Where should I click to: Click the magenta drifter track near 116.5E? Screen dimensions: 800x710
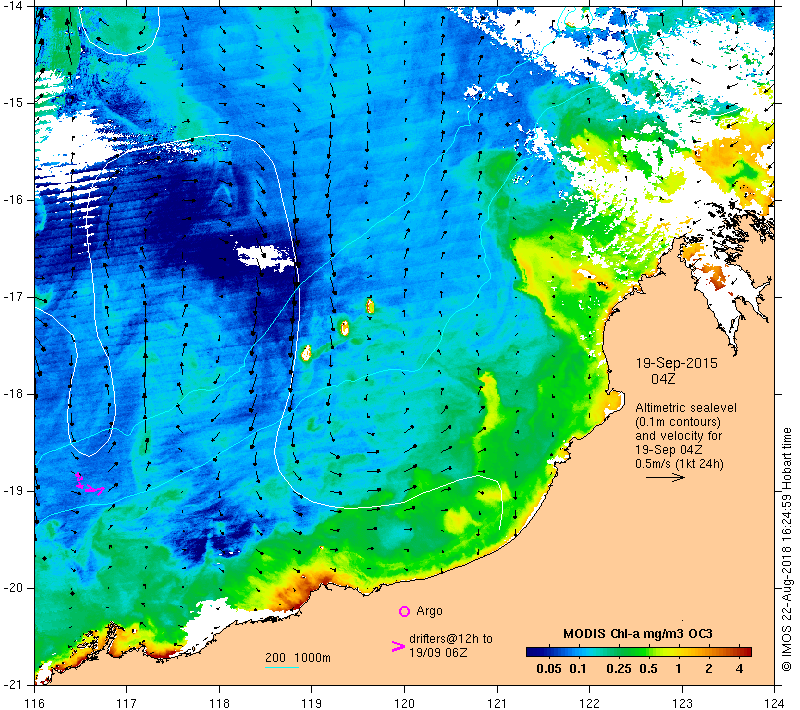tap(89, 484)
